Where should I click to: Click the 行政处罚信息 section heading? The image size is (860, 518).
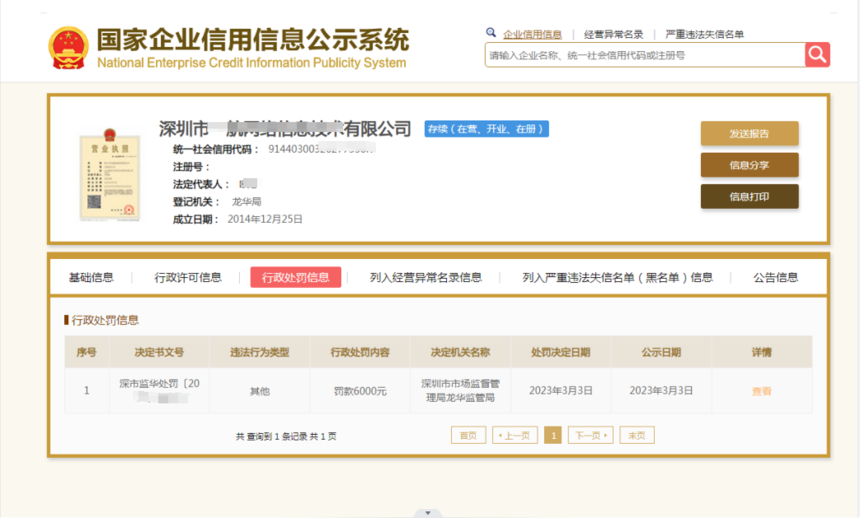pyautogui.click(x=105, y=320)
